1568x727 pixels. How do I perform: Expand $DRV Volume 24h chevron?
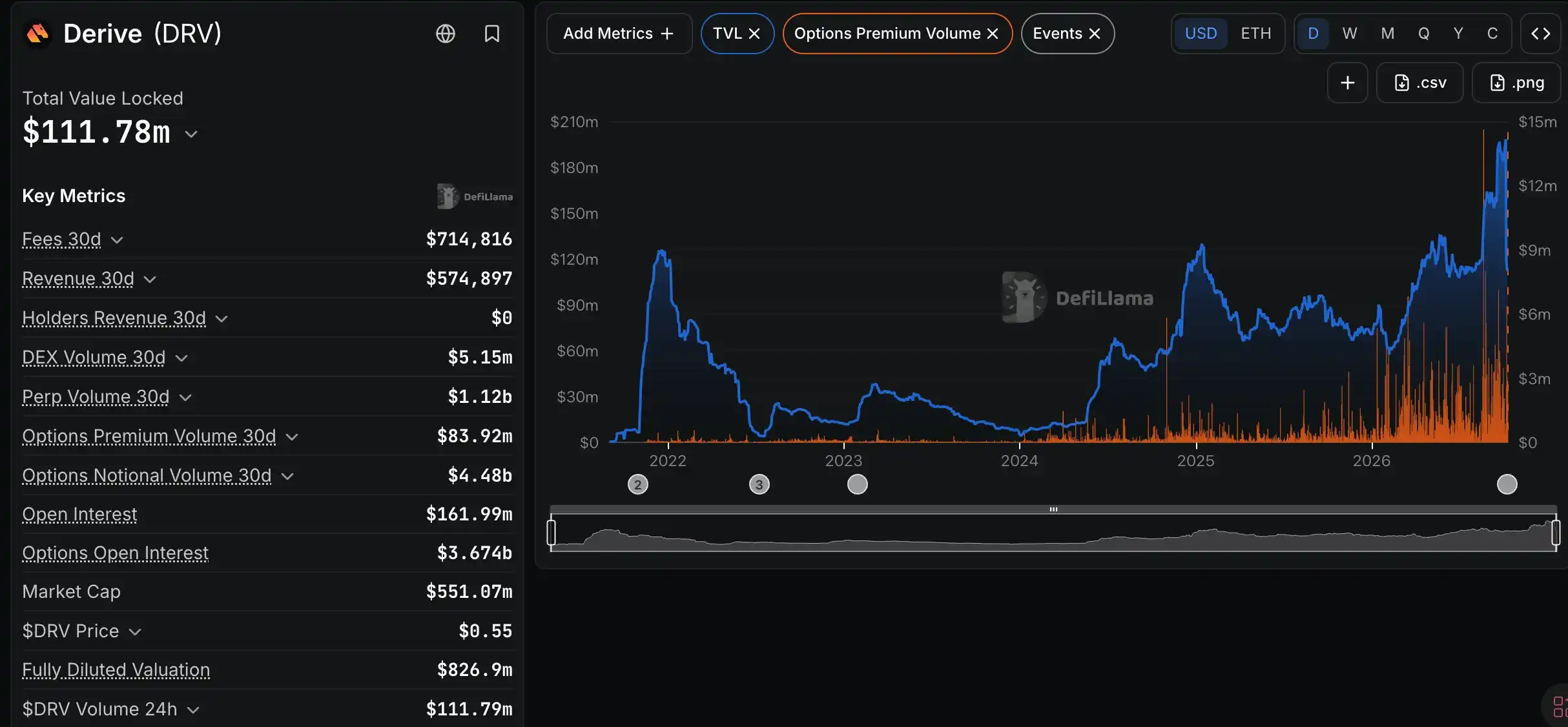(x=193, y=710)
